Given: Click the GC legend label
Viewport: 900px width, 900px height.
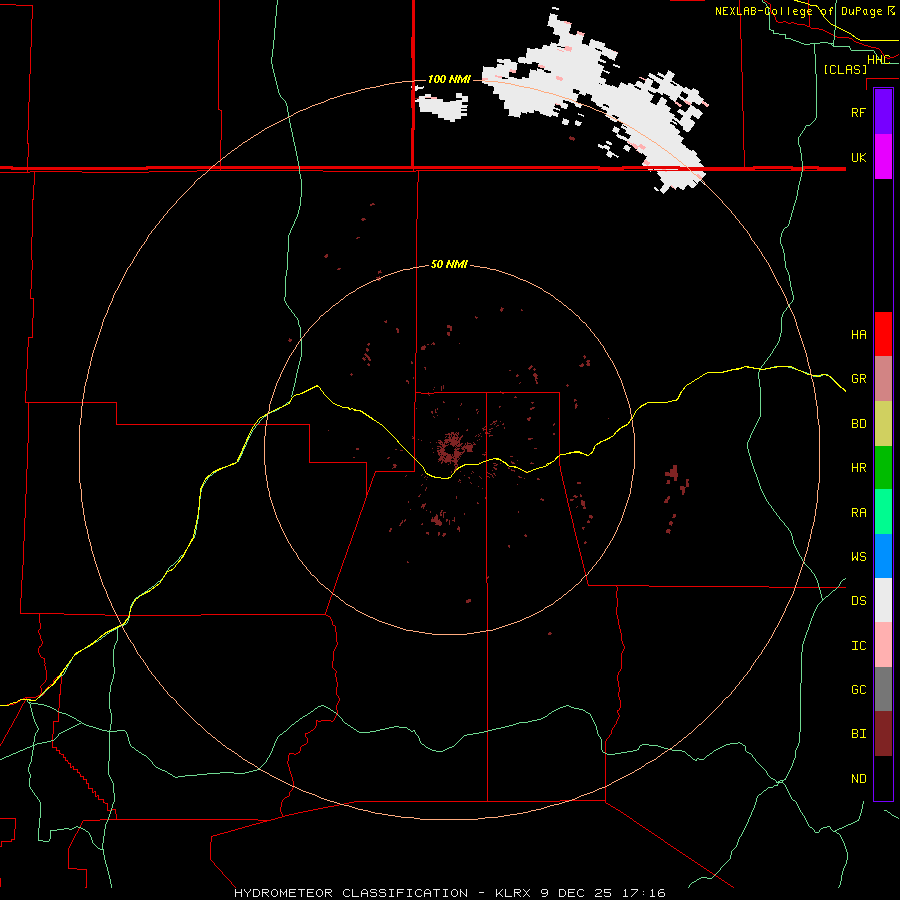Looking at the screenshot, I should pyautogui.click(x=859, y=690).
